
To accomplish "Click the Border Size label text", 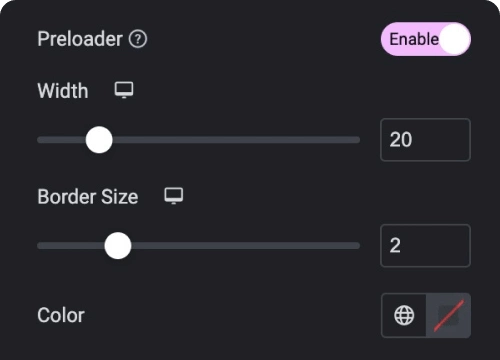I will click(88, 197).
